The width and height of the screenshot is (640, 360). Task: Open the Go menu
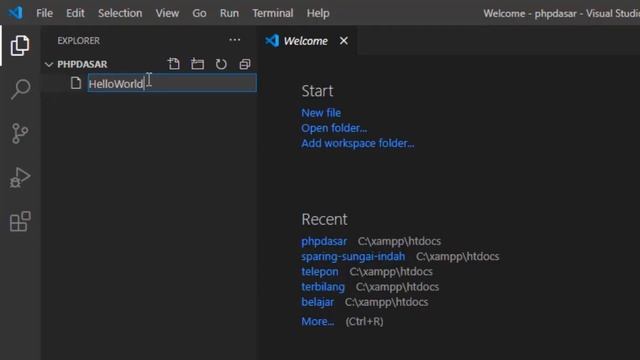(199, 13)
